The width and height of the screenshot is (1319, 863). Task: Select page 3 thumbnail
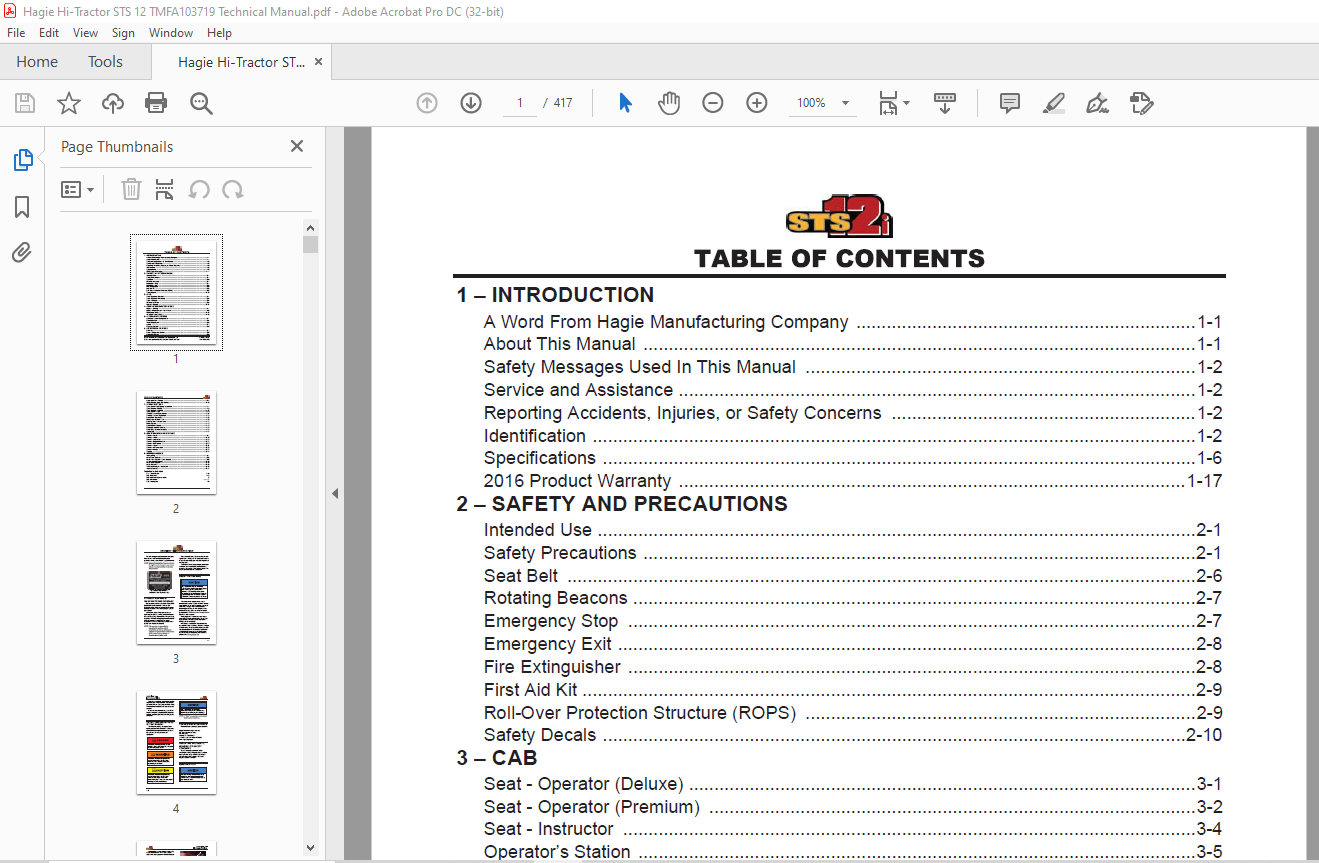[x=176, y=593]
